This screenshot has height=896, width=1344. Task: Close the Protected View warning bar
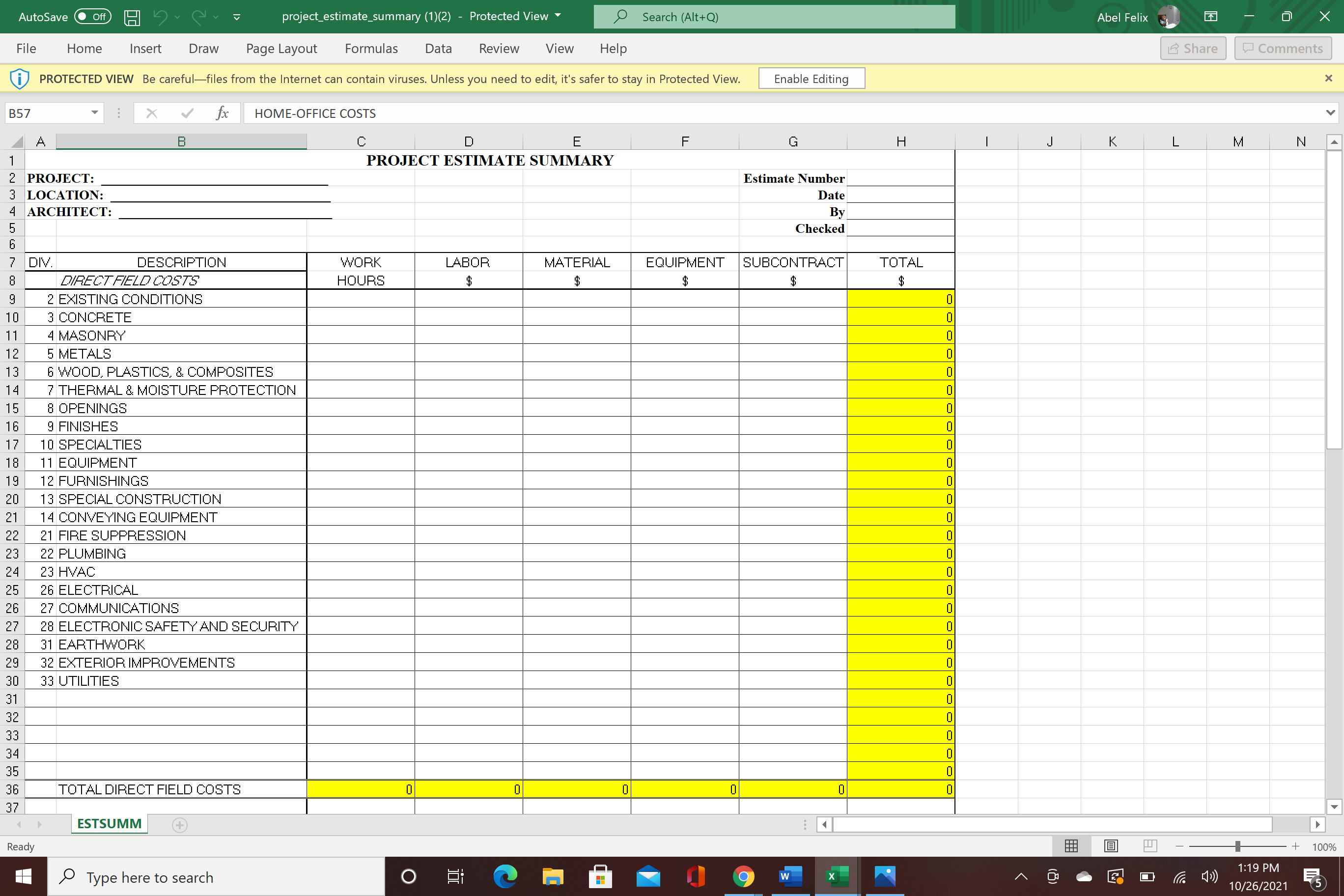coord(1328,78)
